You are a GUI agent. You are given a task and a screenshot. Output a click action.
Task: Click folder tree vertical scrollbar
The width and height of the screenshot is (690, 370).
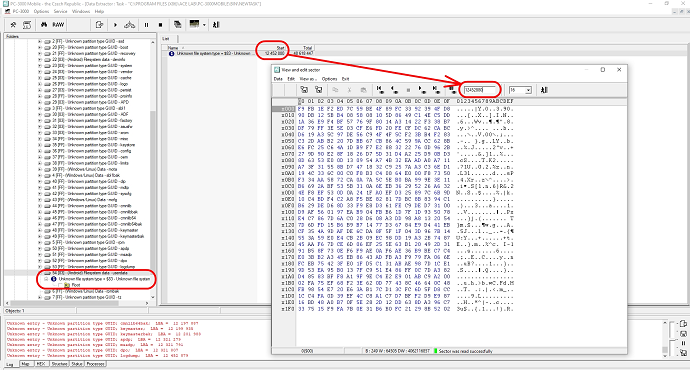[x=153, y=169]
